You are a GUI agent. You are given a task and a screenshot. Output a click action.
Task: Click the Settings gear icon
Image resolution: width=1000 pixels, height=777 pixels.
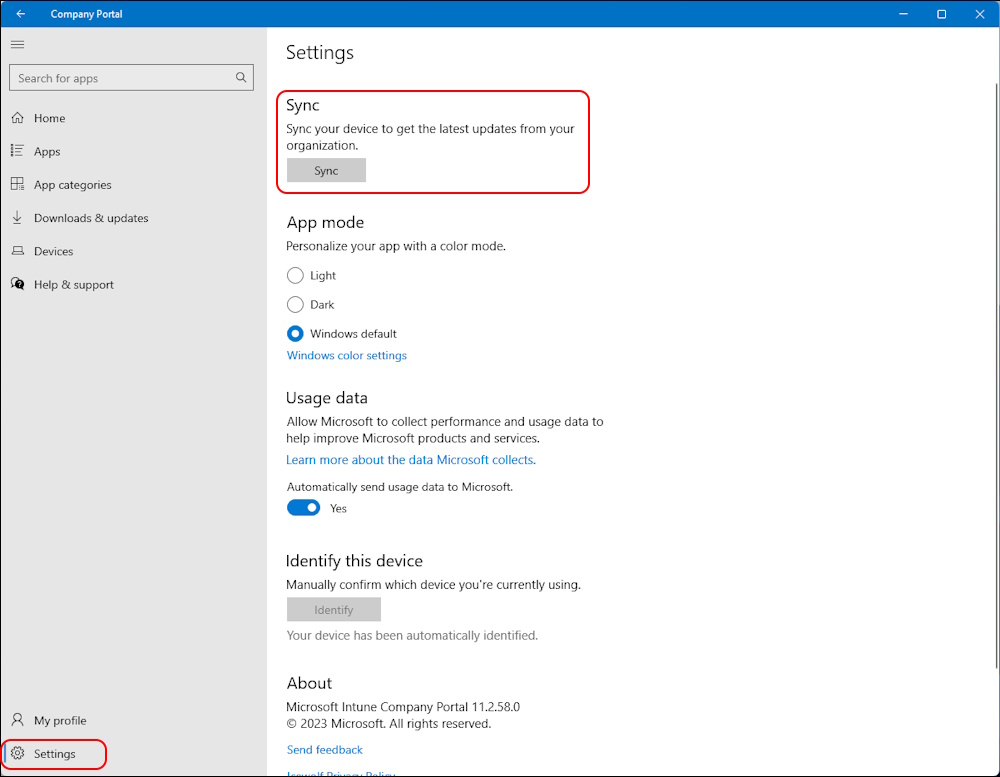17,753
